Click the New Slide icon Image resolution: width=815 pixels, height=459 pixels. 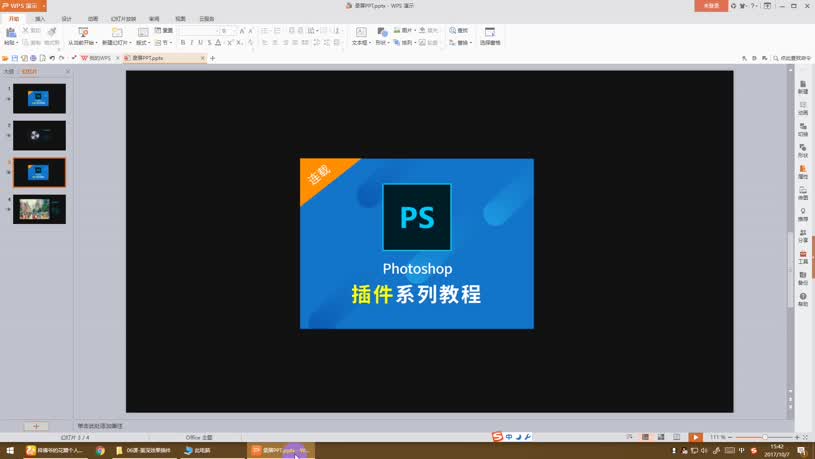[x=117, y=32]
